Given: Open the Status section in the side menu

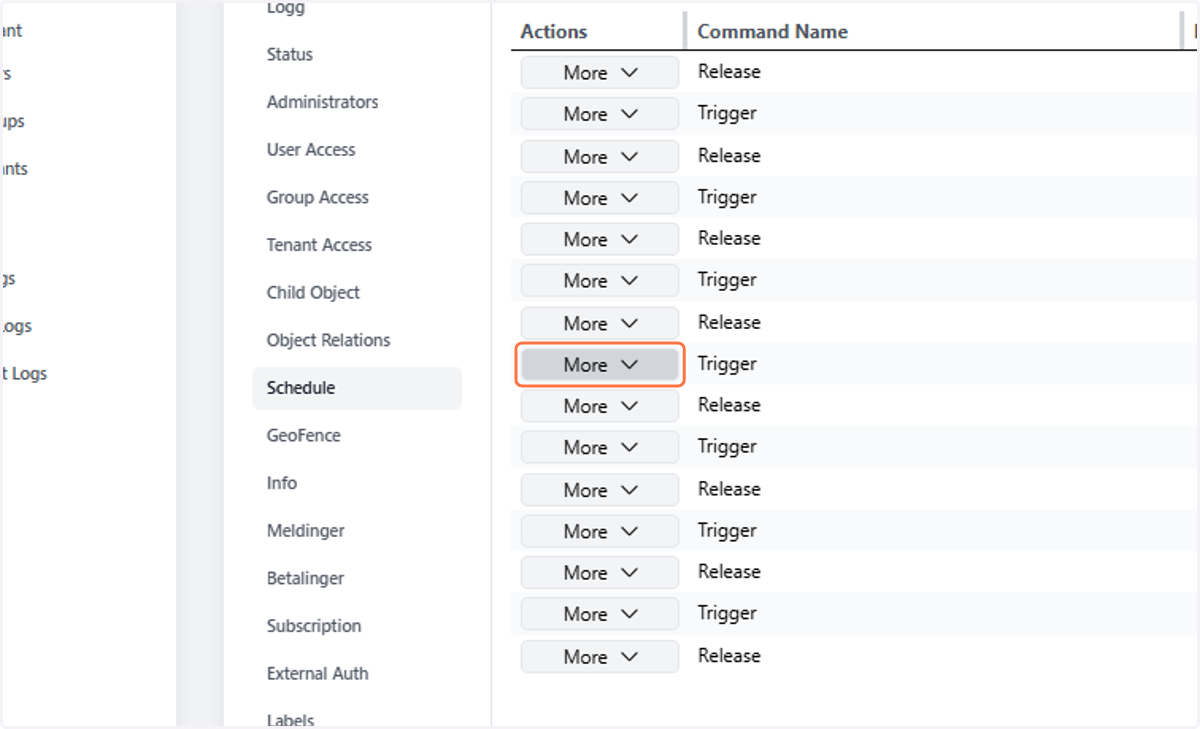Looking at the screenshot, I should (x=290, y=55).
